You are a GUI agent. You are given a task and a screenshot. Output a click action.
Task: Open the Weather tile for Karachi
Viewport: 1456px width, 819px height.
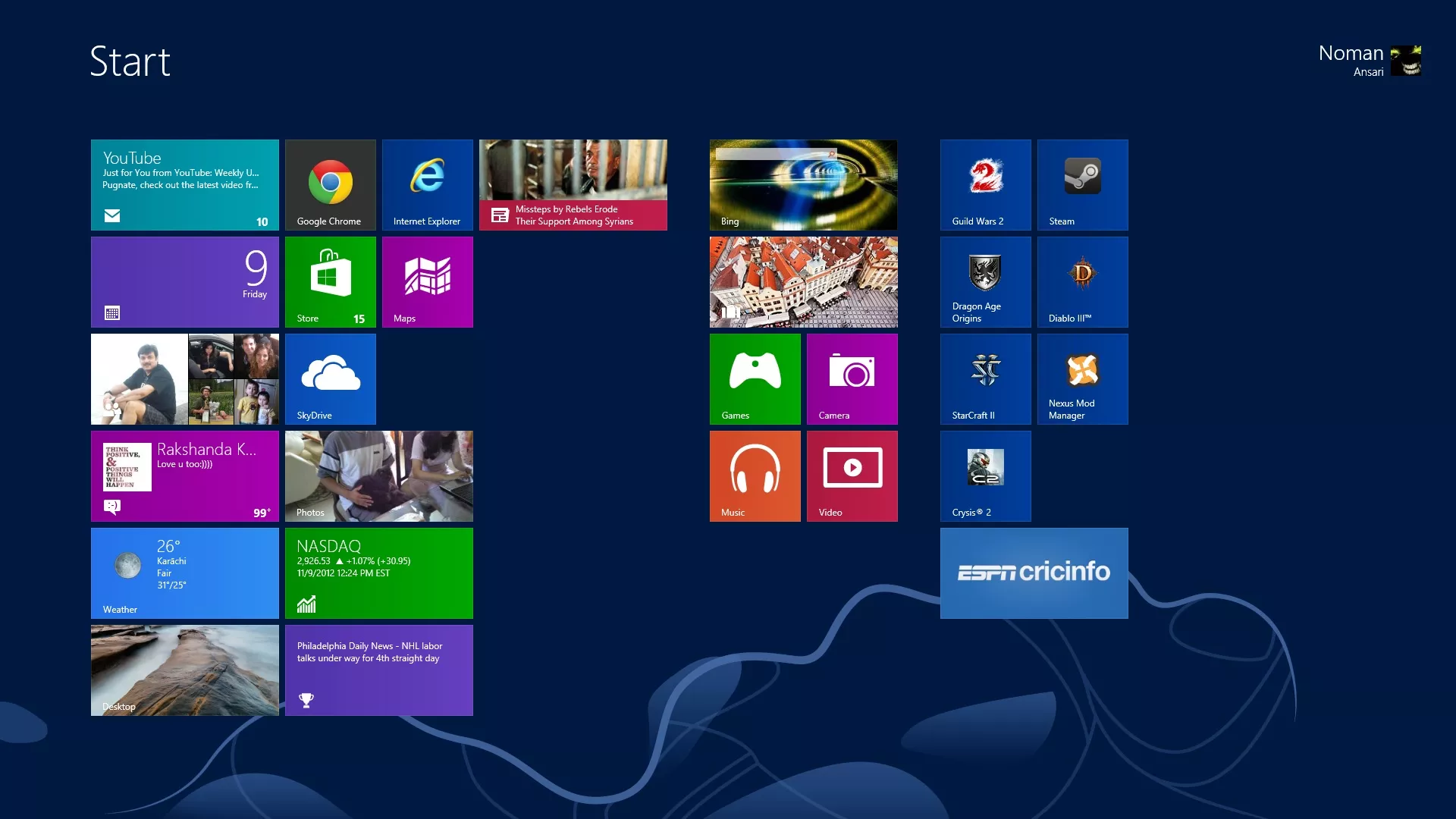[185, 573]
